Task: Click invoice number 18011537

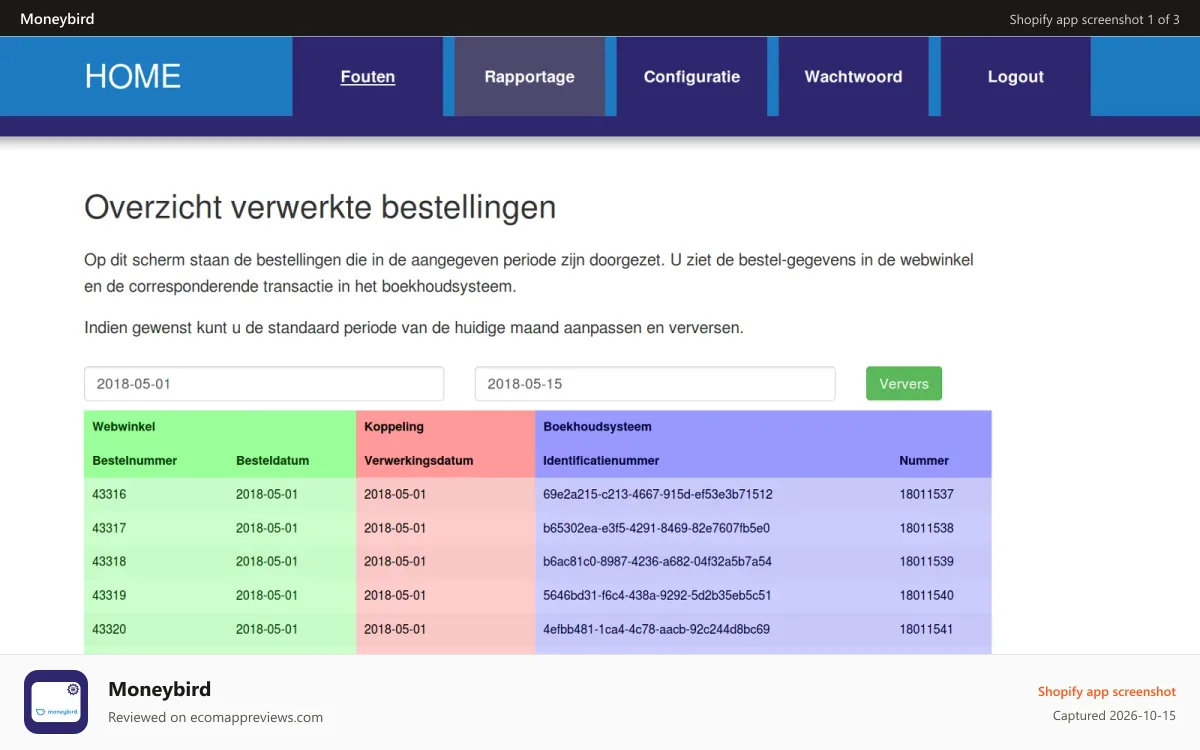Action: coord(926,494)
